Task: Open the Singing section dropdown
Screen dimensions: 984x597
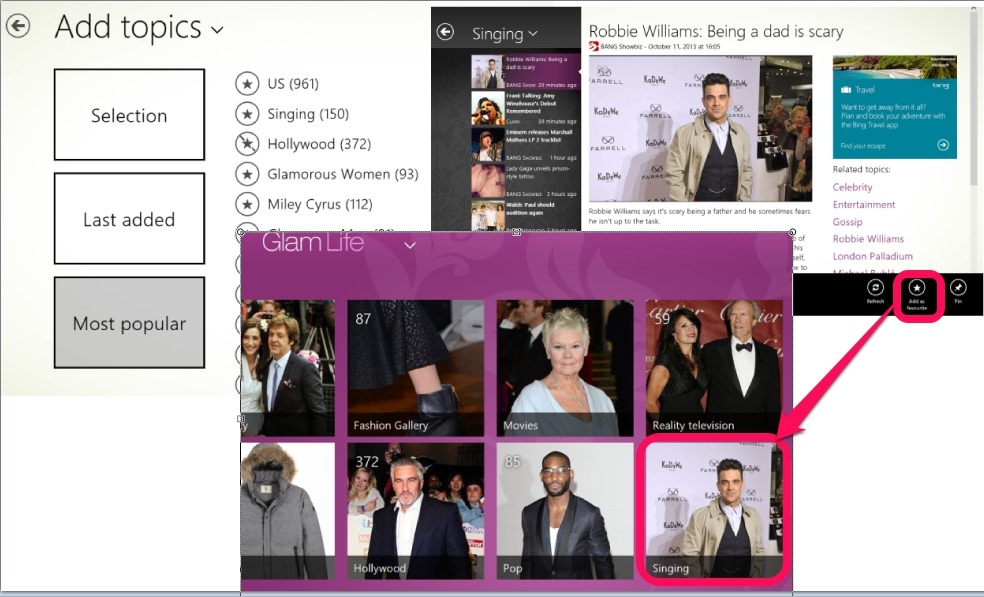Action: 533,33
